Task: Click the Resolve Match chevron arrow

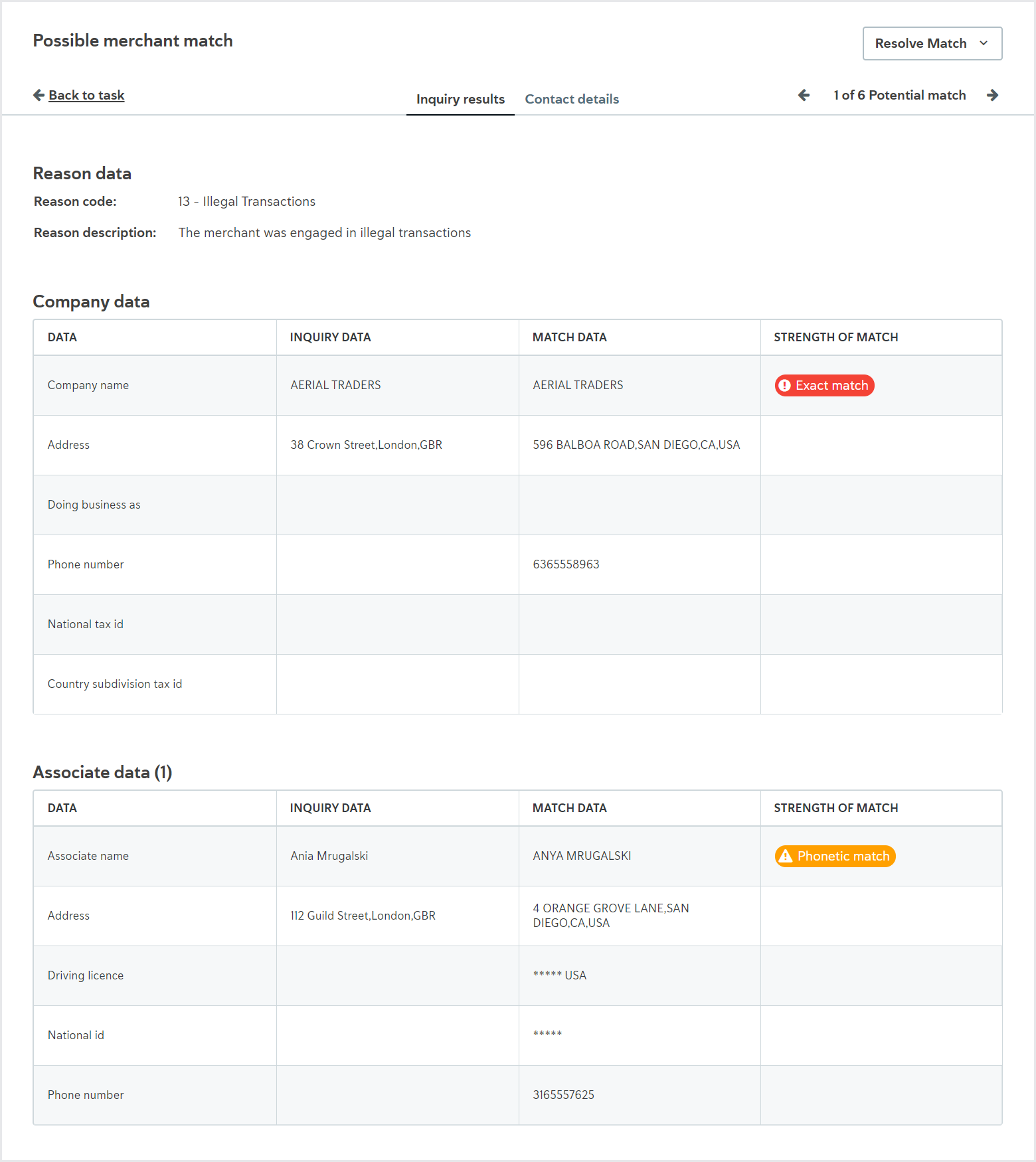Action: point(984,43)
